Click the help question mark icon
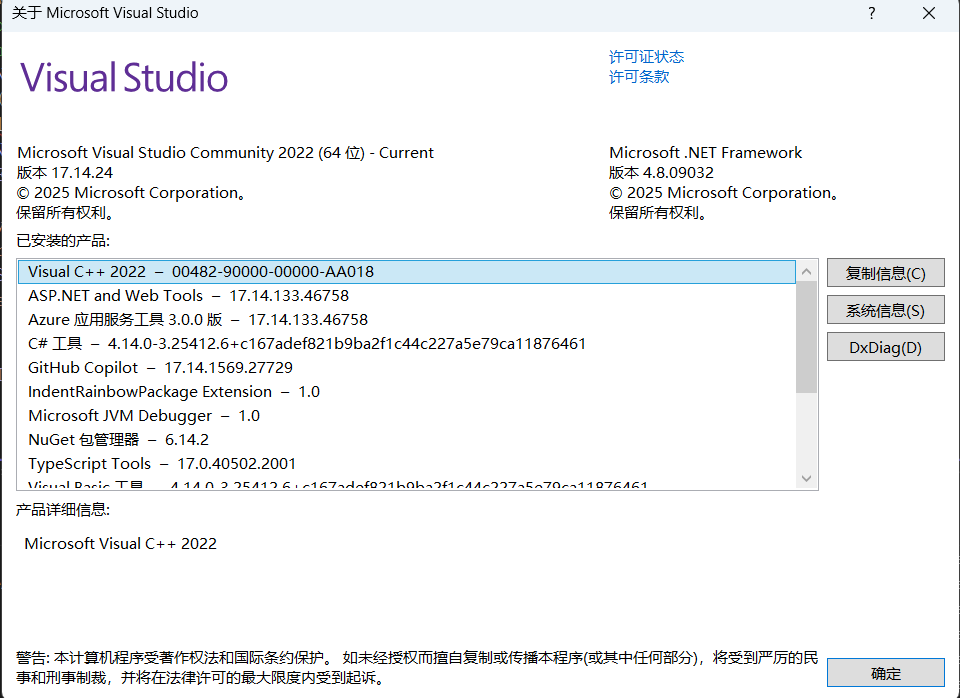This screenshot has height=698, width=960. tap(871, 13)
